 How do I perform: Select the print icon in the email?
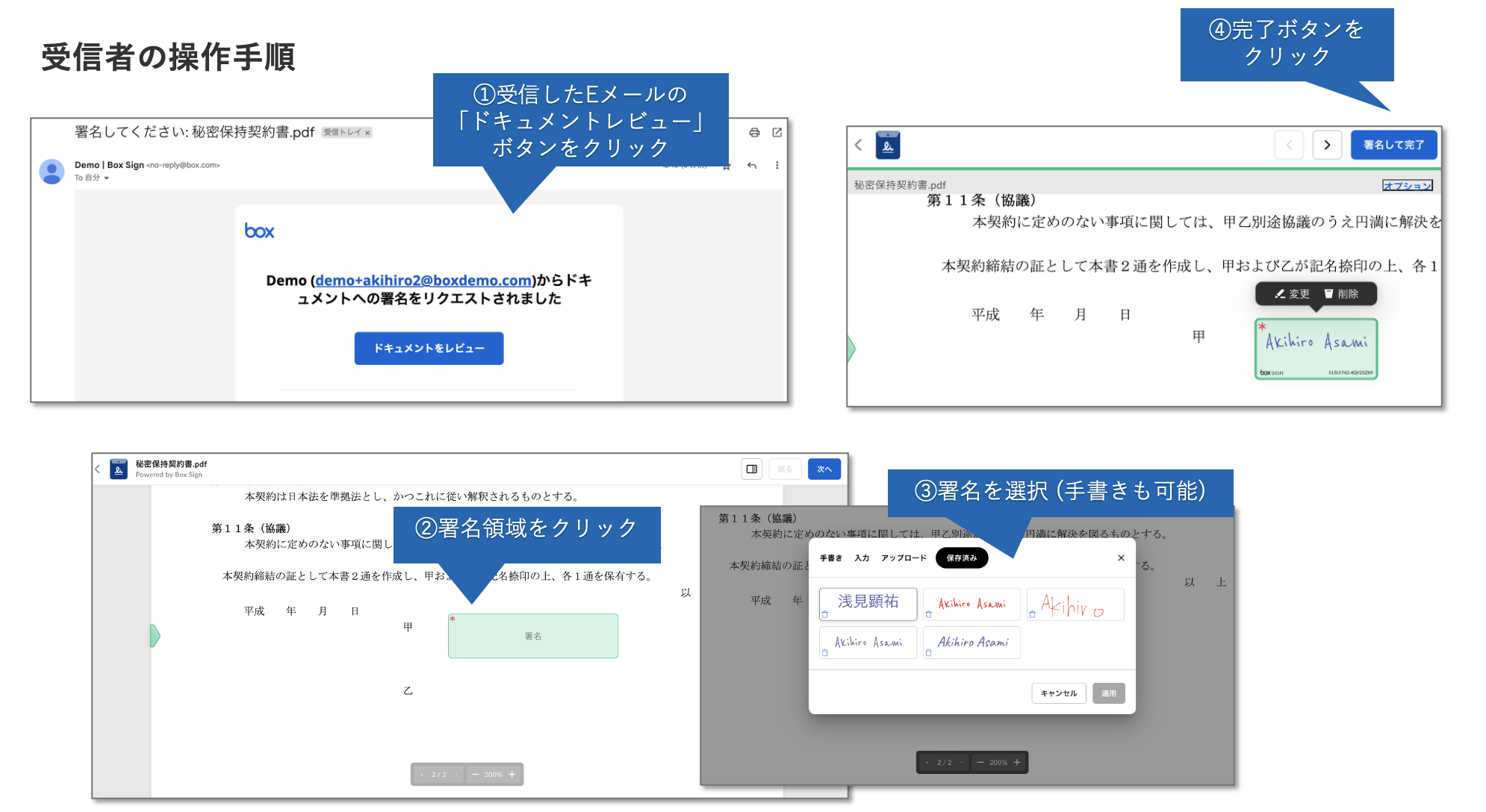click(754, 132)
